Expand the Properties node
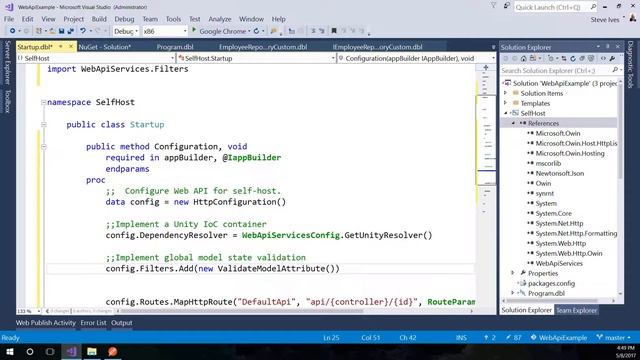Viewport: 640px width, 360px height. [x=513, y=273]
